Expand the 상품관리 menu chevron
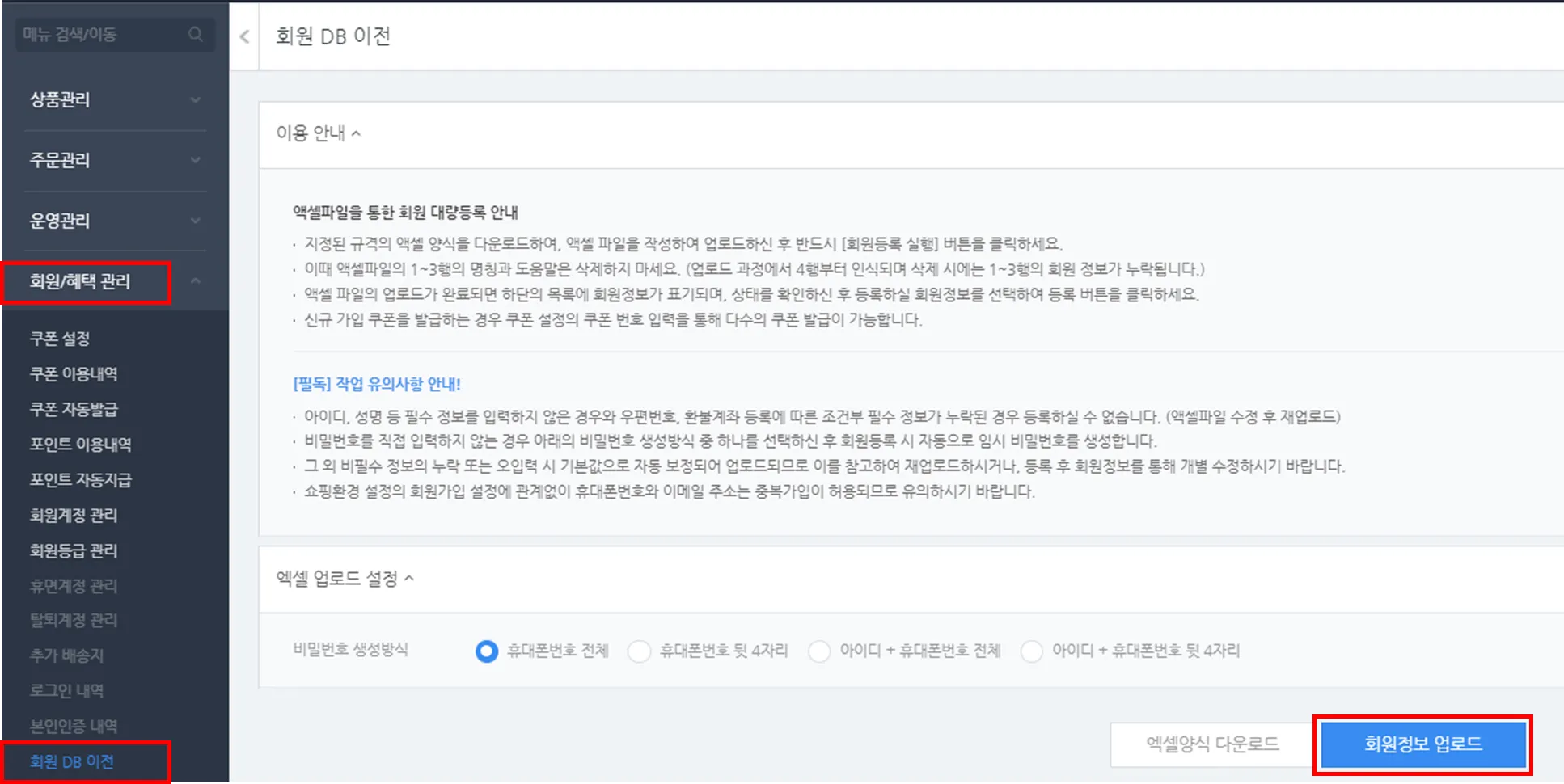 tap(195, 100)
